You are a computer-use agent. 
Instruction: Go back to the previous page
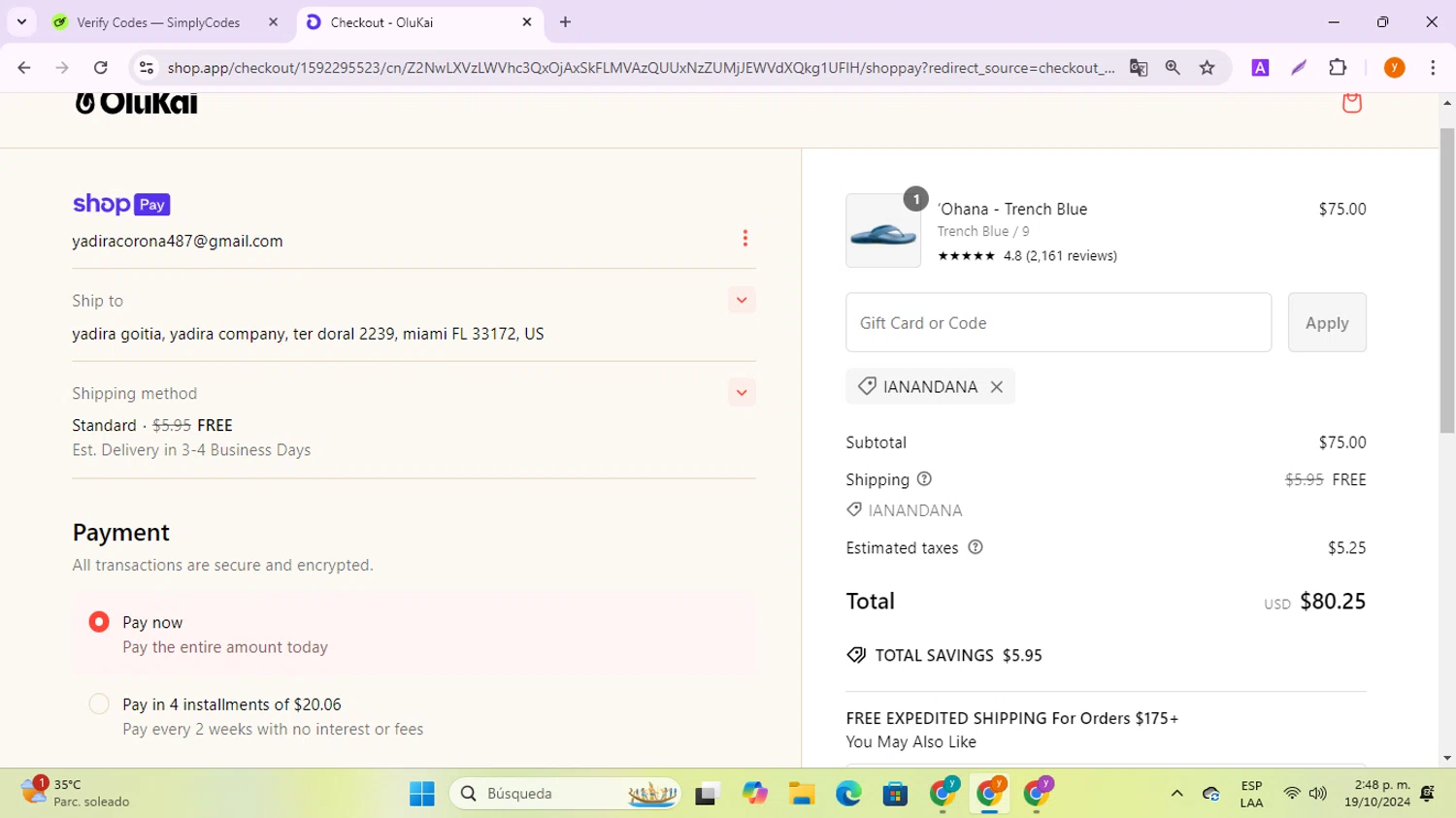24,67
